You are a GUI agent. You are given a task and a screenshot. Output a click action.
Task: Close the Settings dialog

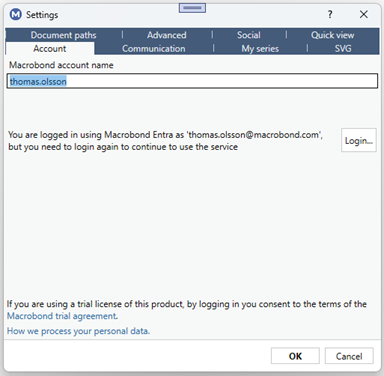coord(364,14)
